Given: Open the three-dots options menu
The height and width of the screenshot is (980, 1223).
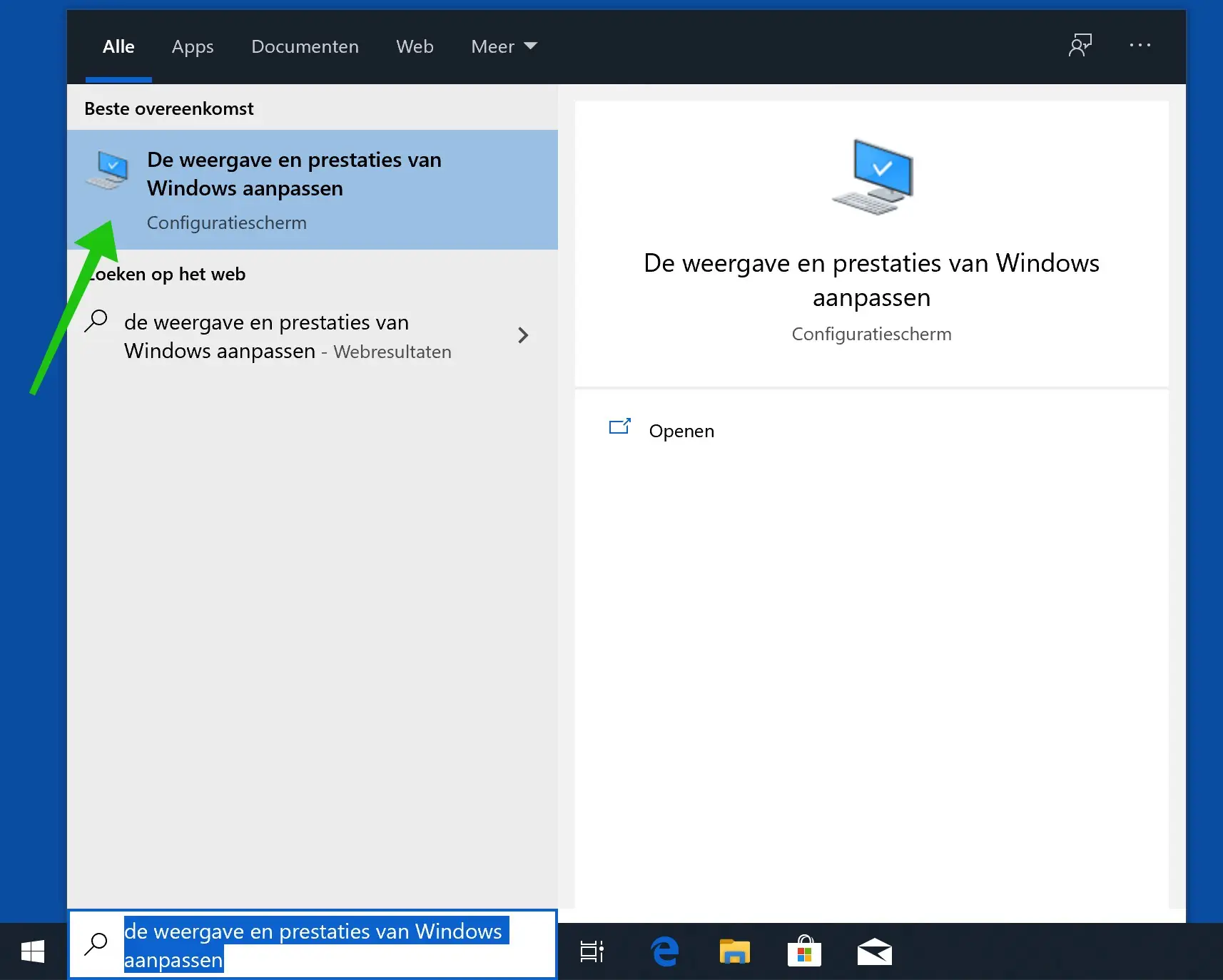Looking at the screenshot, I should click(1140, 45).
